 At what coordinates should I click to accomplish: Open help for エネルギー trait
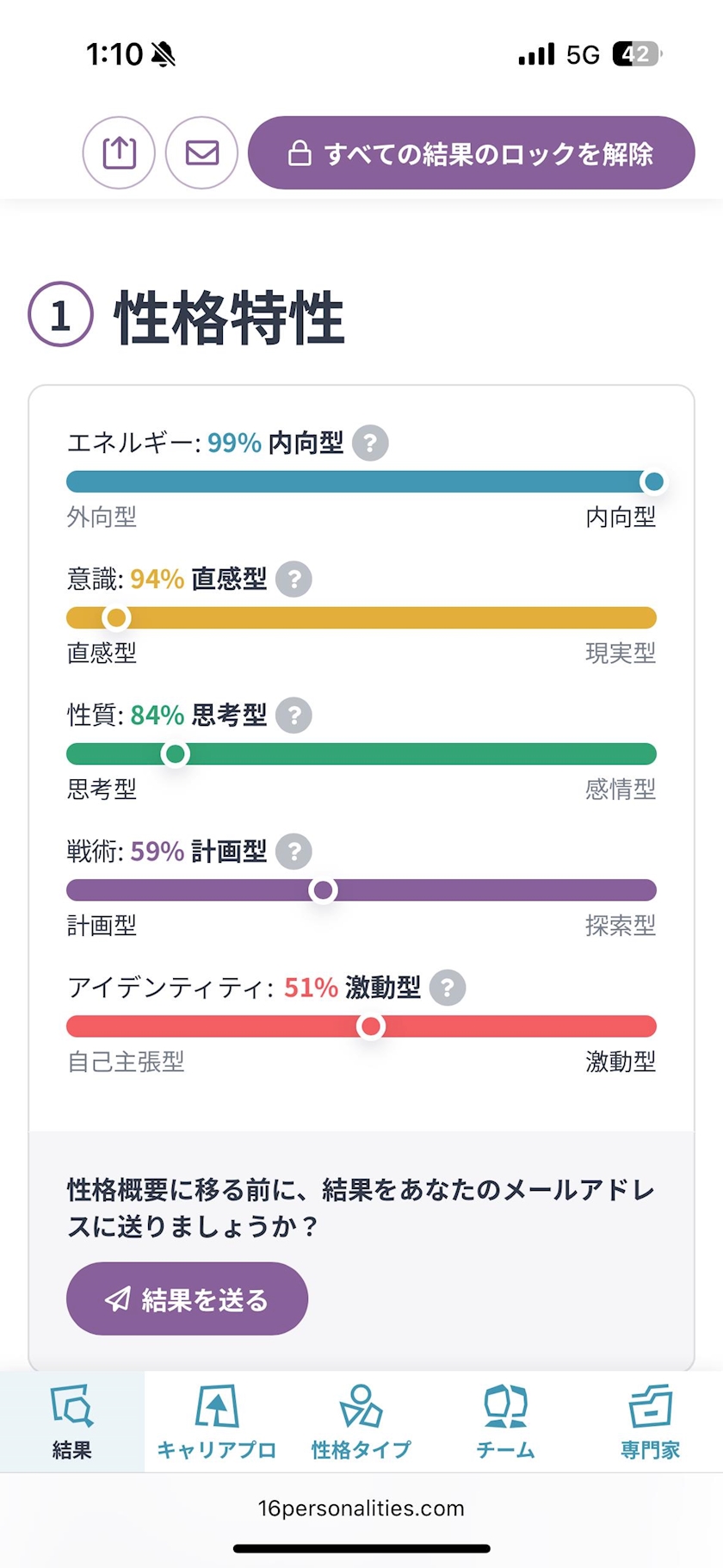tap(370, 443)
